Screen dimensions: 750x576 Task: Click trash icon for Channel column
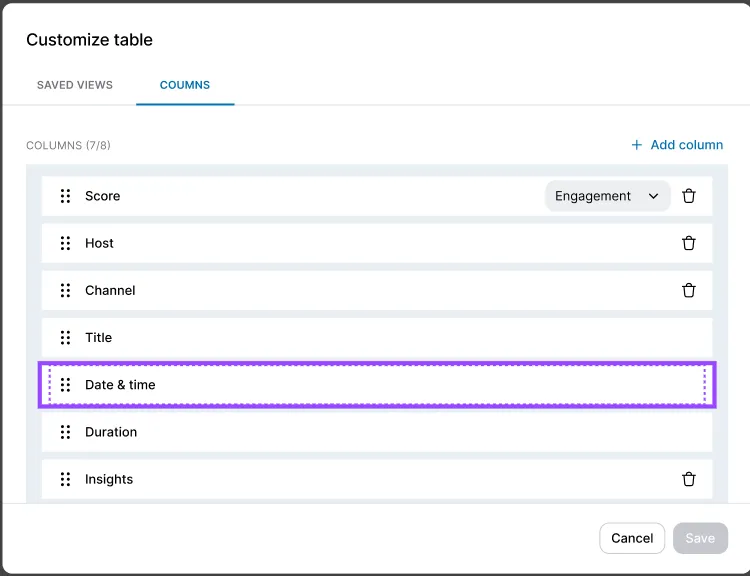tap(688, 290)
